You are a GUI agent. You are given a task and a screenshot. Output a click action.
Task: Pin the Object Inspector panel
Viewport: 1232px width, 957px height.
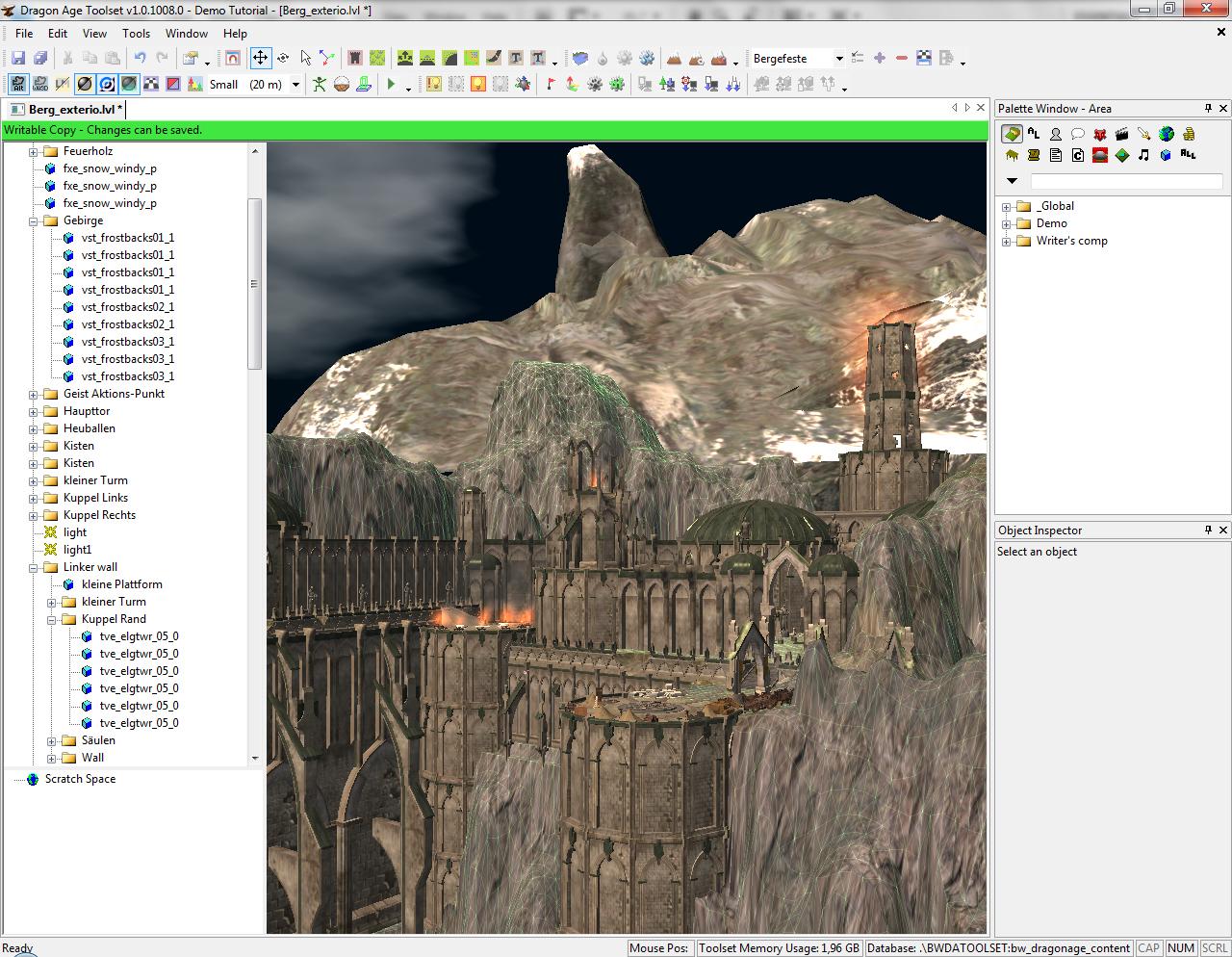point(1208,530)
